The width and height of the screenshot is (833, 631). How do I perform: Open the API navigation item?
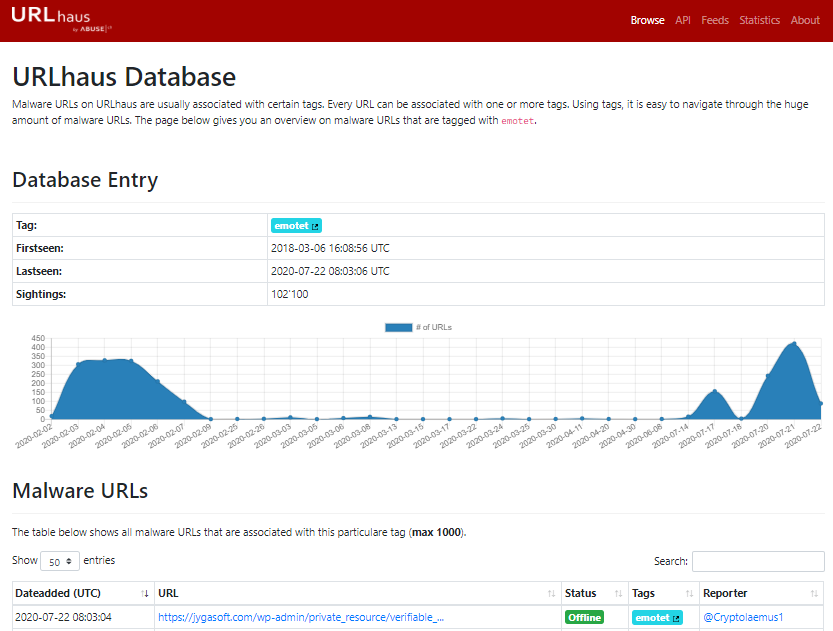(683, 20)
